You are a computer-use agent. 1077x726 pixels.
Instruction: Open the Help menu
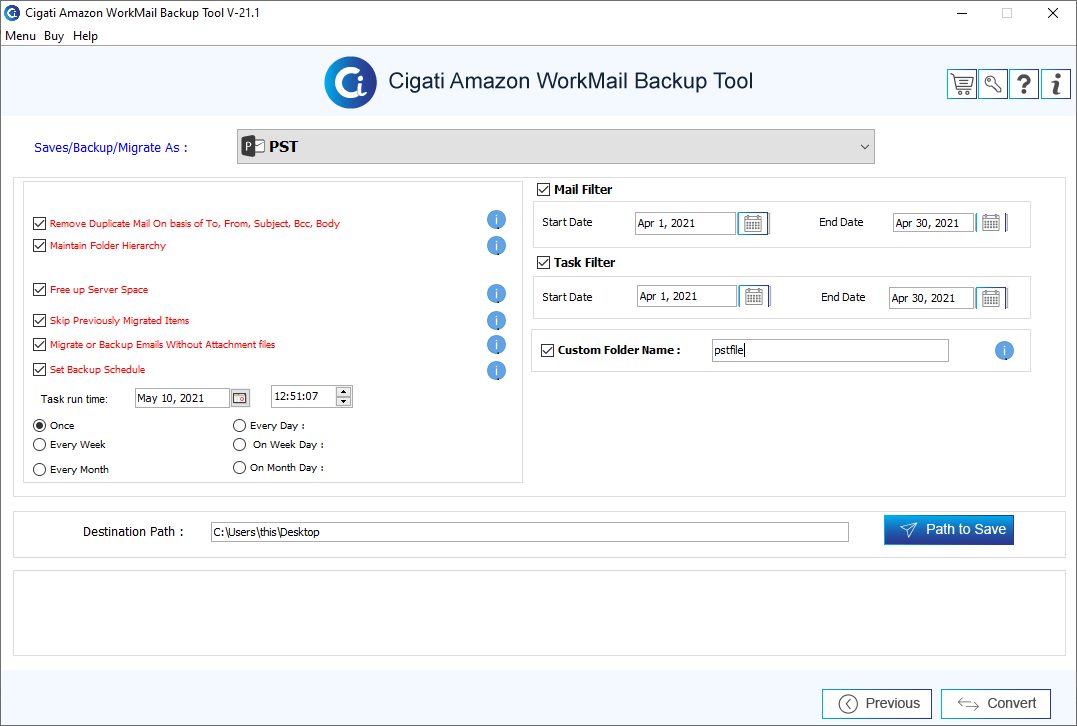tap(85, 36)
